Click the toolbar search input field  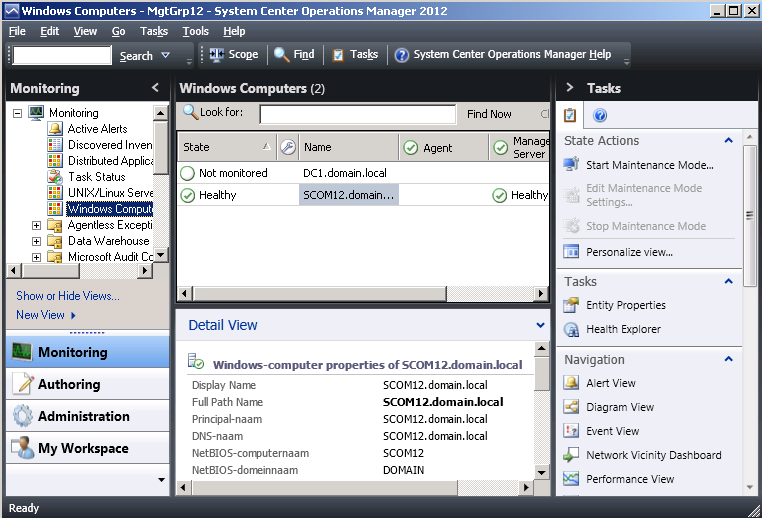coord(62,55)
